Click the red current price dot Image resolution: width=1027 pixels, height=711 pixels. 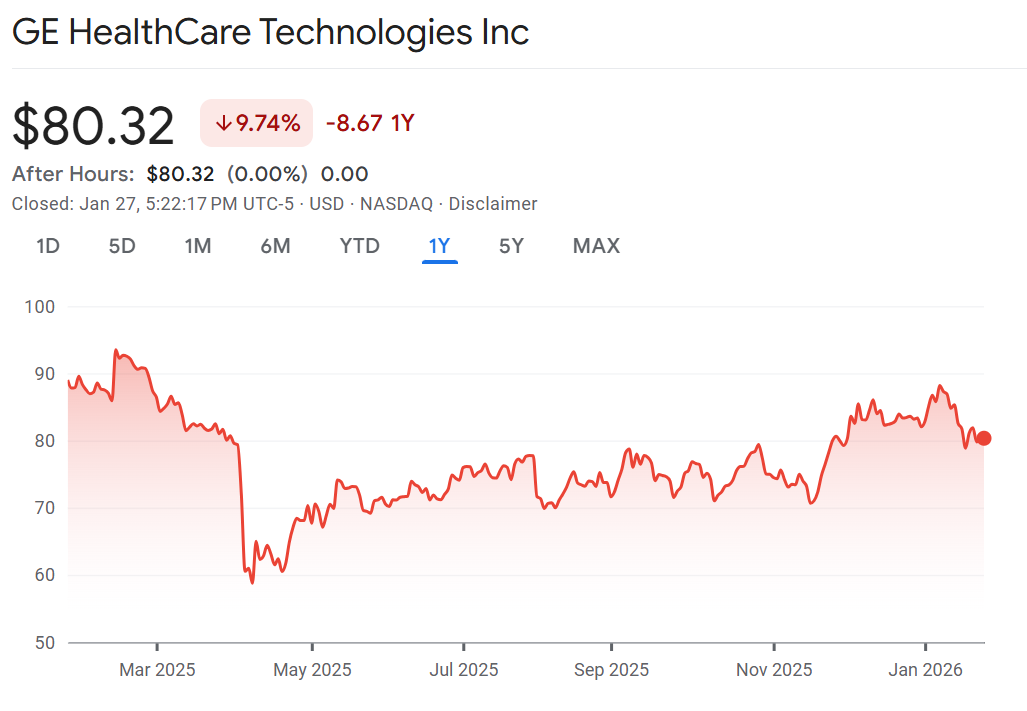(984, 438)
